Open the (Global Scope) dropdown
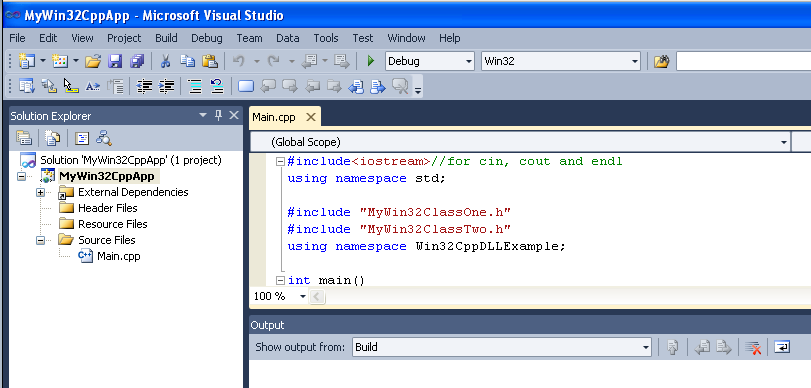This screenshot has width=811, height=388. (x=784, y=142)
